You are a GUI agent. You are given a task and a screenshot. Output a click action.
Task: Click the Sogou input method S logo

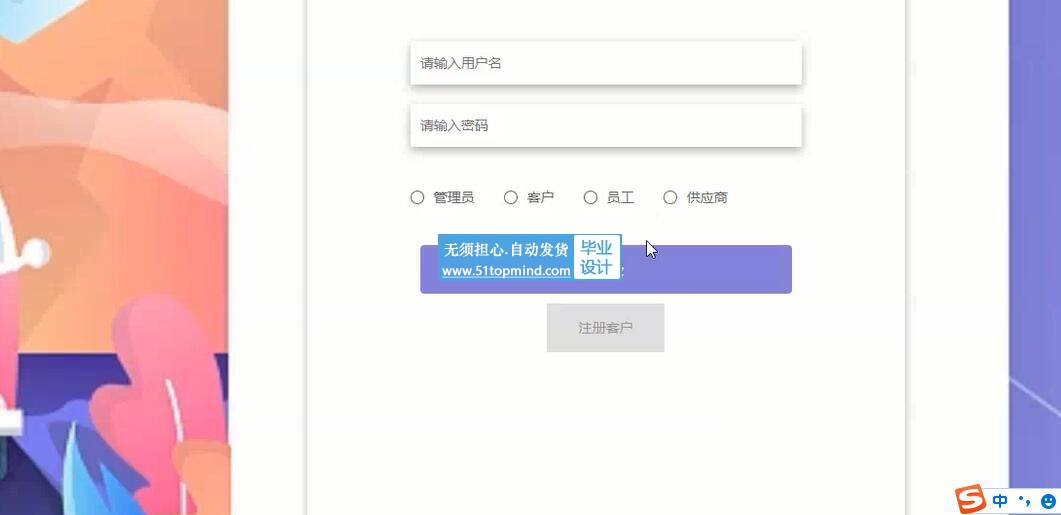coord(970,499)
